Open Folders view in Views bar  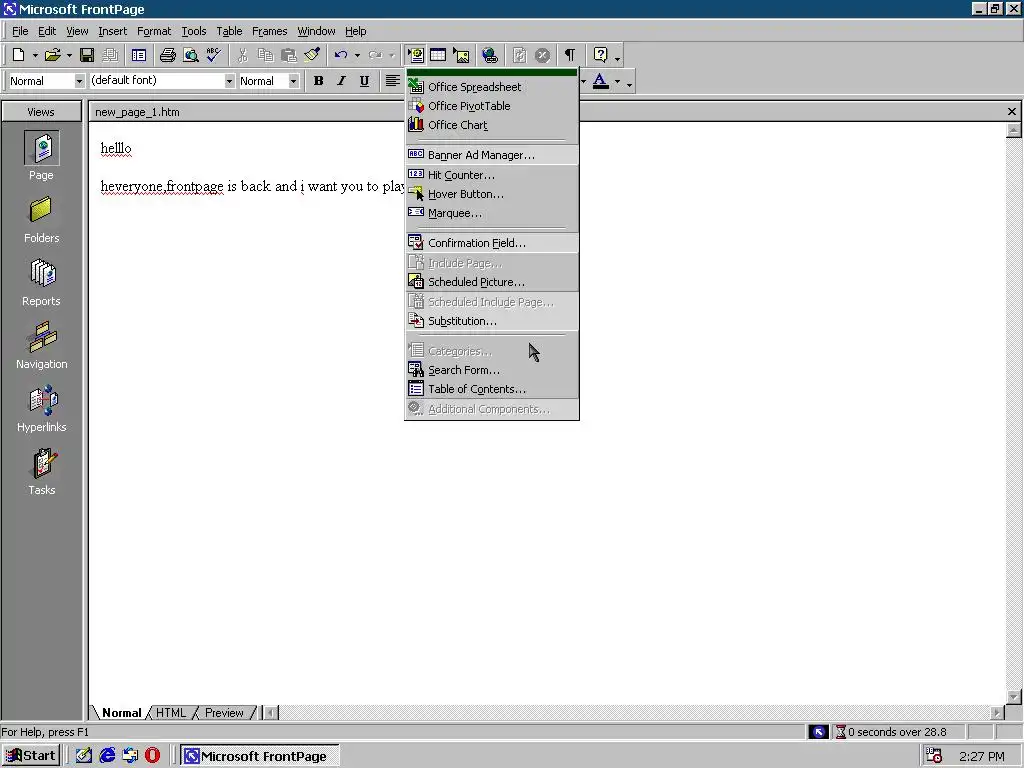[41, 219]
